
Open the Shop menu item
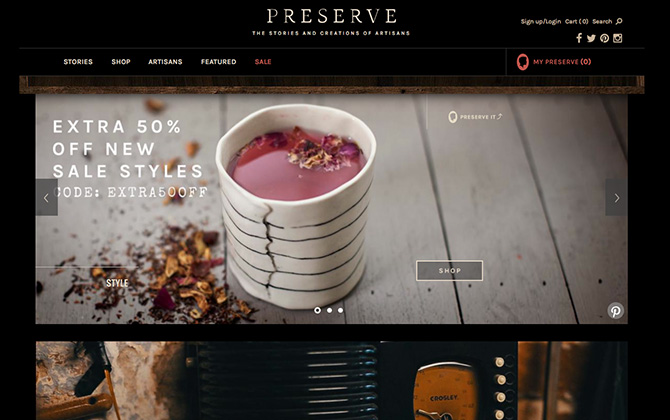pos(121,62)
